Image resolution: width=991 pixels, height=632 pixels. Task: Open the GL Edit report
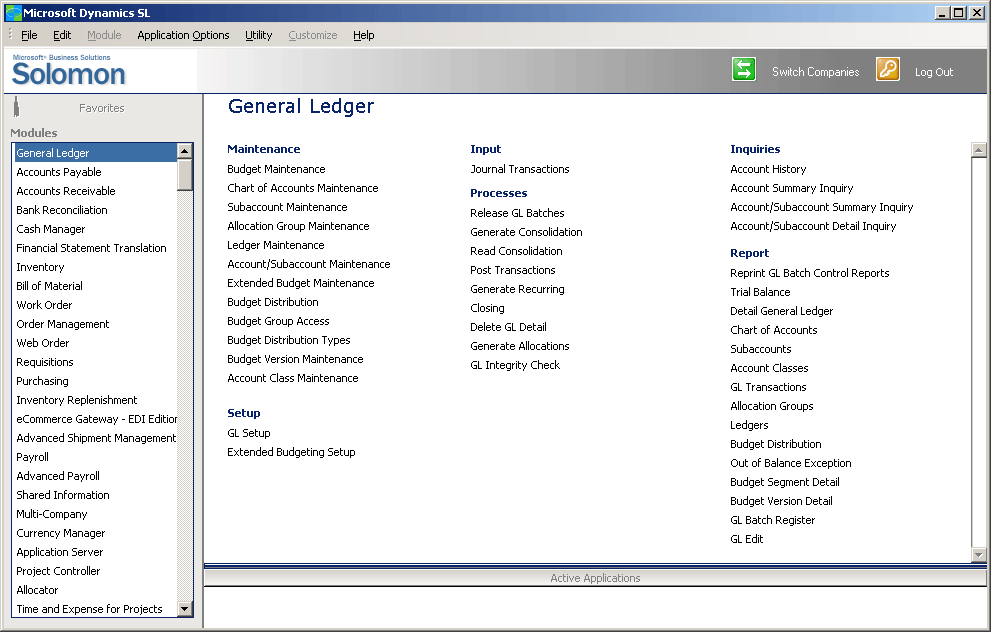746,538
